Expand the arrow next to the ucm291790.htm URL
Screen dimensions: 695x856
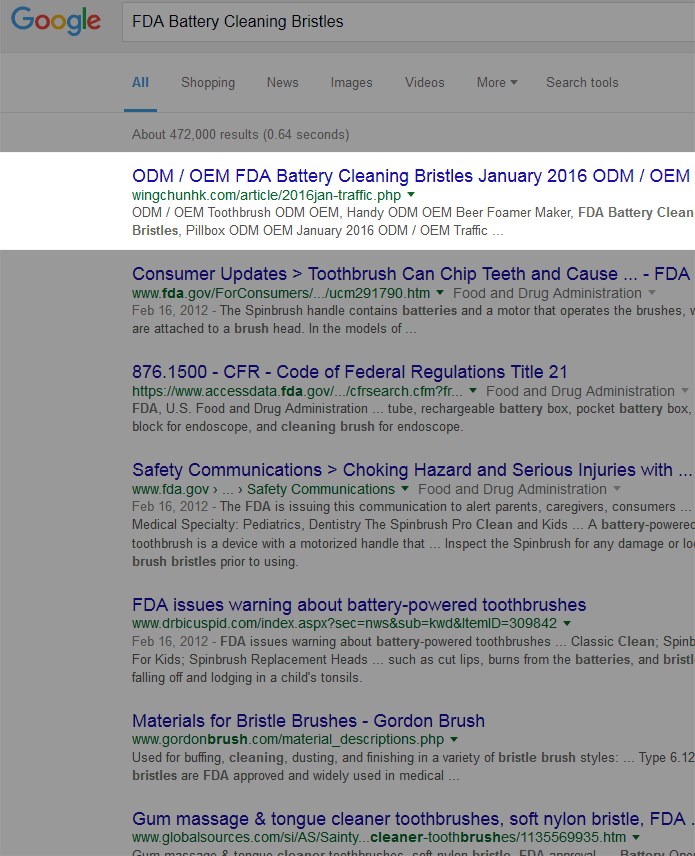440,293
